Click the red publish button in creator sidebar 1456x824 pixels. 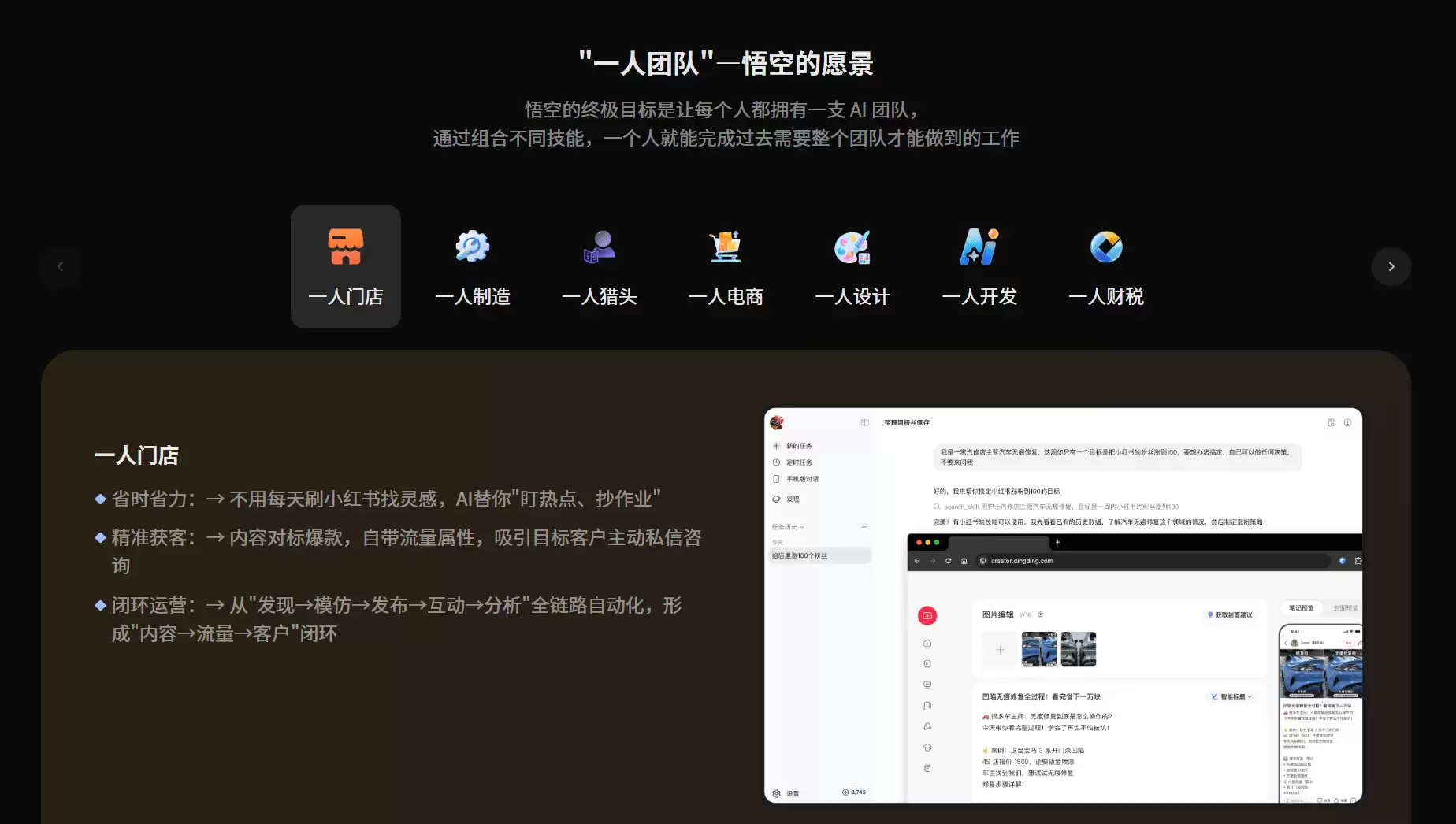point(927,615)
